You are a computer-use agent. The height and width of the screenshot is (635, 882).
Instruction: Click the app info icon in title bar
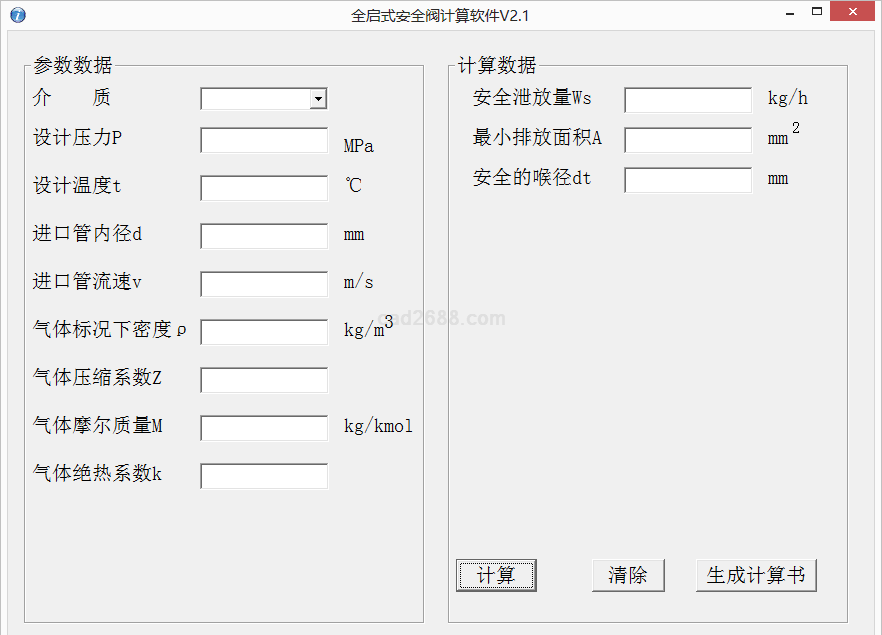[x=17, y=15]
